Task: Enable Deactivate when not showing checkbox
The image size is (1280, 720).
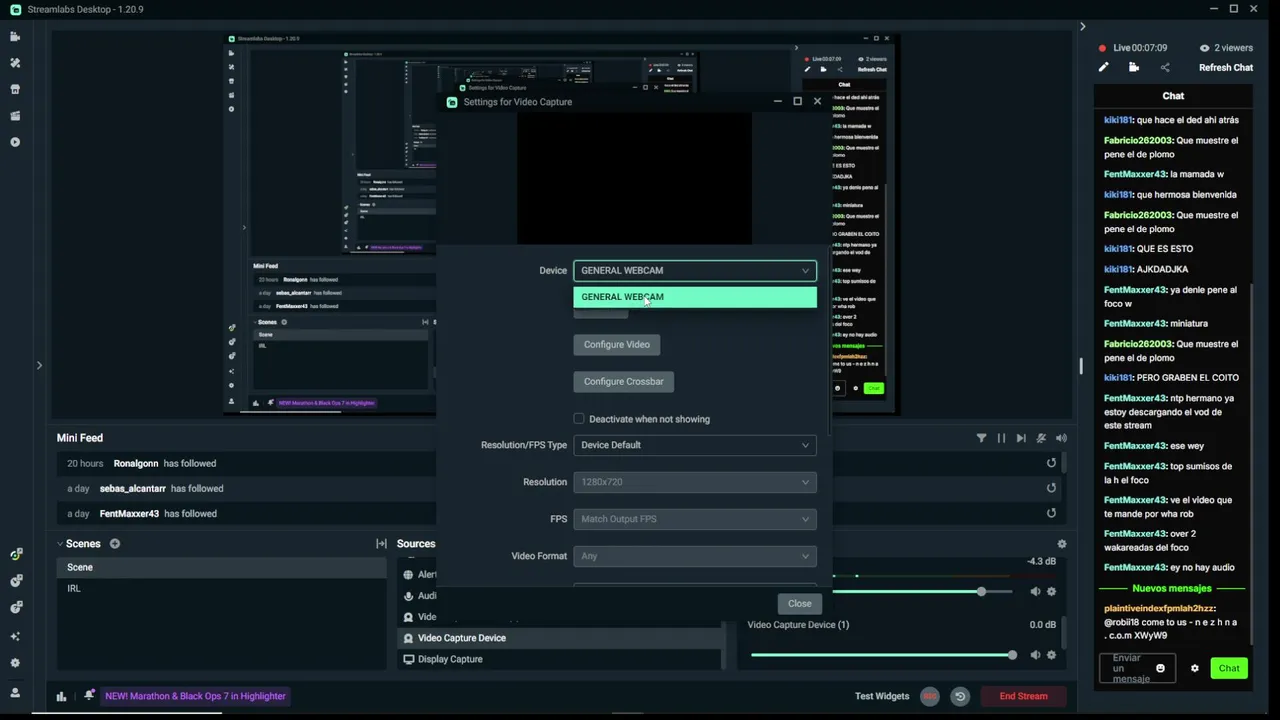Action: (579, 418)
